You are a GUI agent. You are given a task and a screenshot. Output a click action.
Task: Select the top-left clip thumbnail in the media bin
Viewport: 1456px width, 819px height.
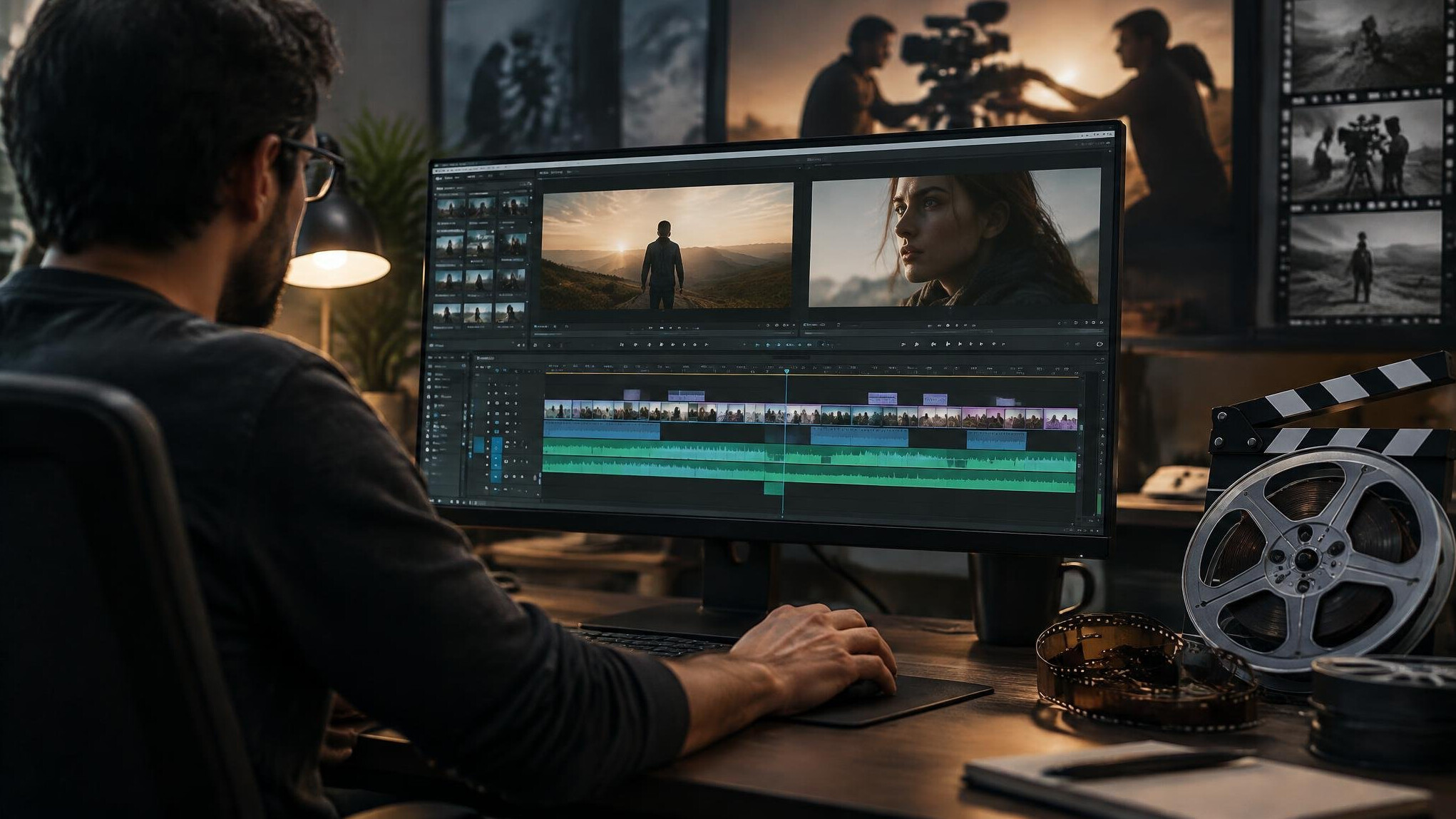449,207
